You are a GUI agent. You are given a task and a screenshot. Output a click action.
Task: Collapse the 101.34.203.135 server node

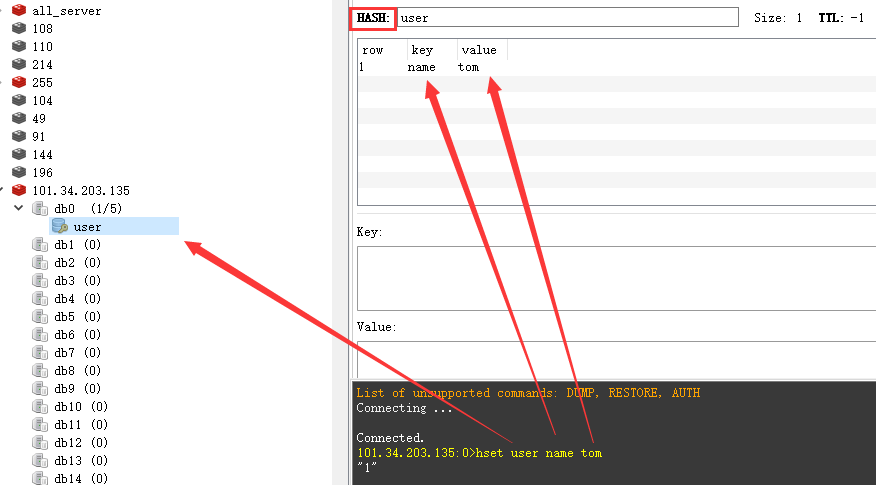[x=3, y=190]
